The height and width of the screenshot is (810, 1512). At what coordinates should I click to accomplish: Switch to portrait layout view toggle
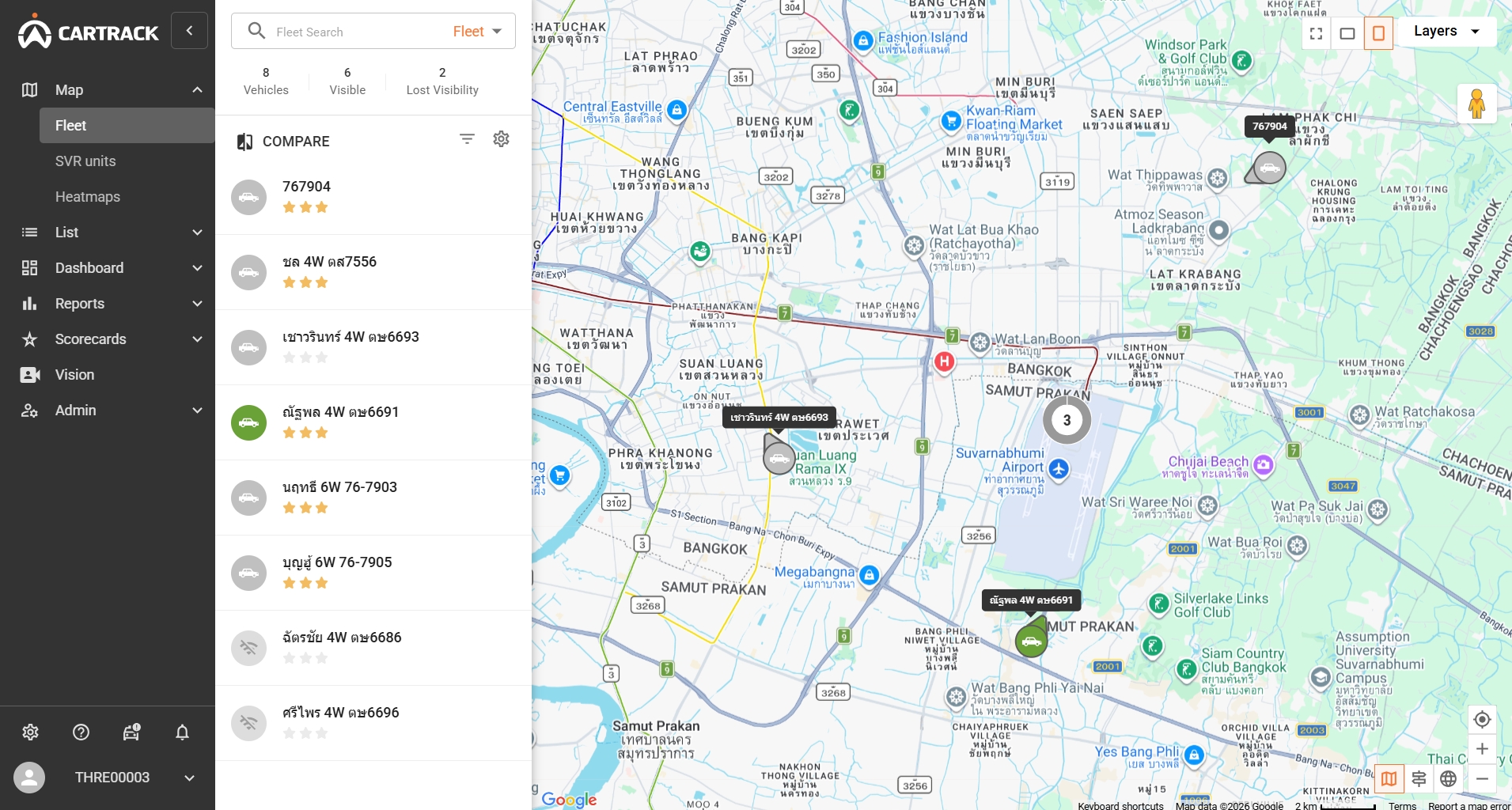point(1378,33)
